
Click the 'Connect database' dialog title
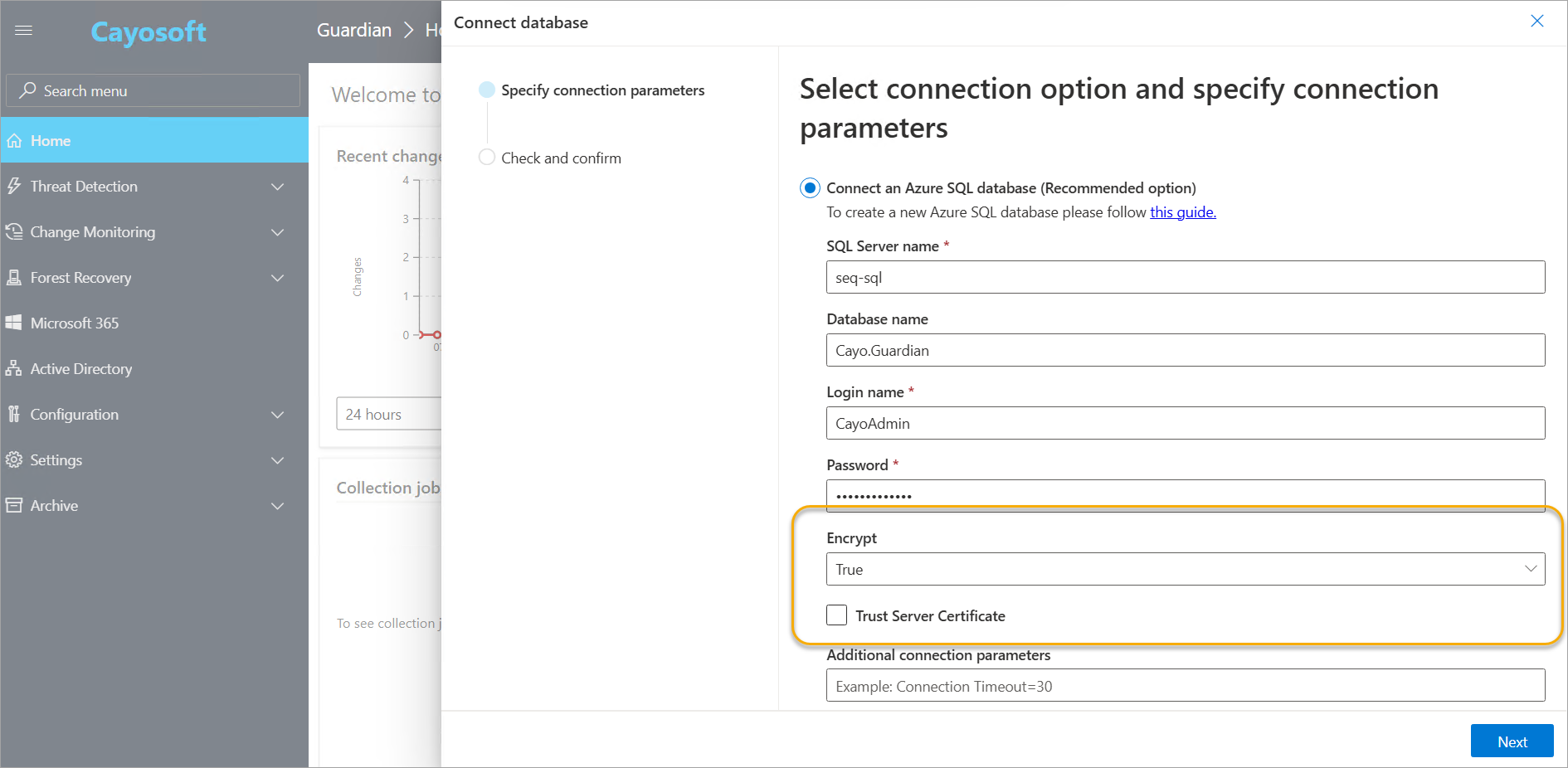(521, 23)
